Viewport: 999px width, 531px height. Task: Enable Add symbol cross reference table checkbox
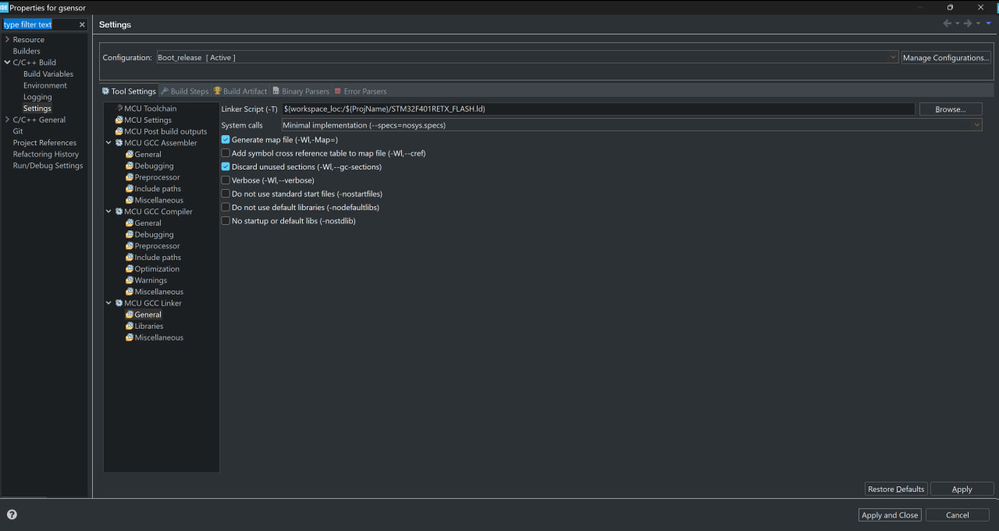click(x=226, y=153)
